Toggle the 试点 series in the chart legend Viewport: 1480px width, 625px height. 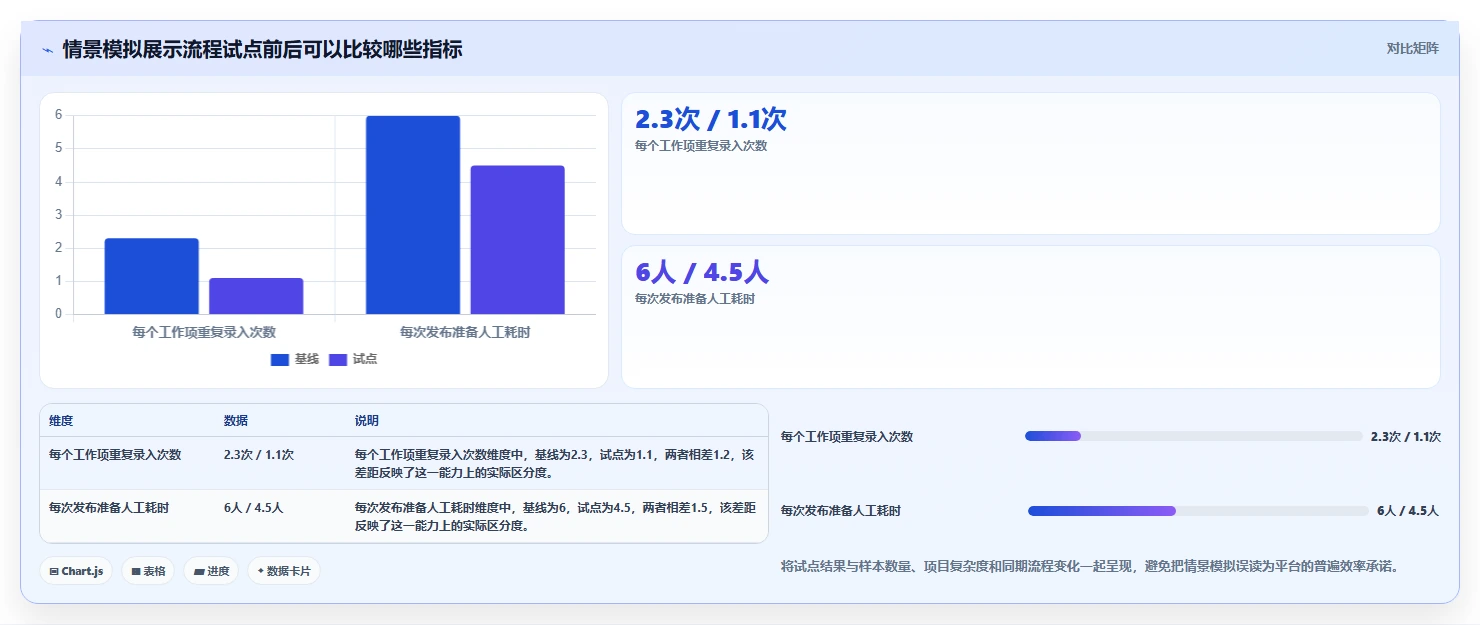(x=353, y=359)
